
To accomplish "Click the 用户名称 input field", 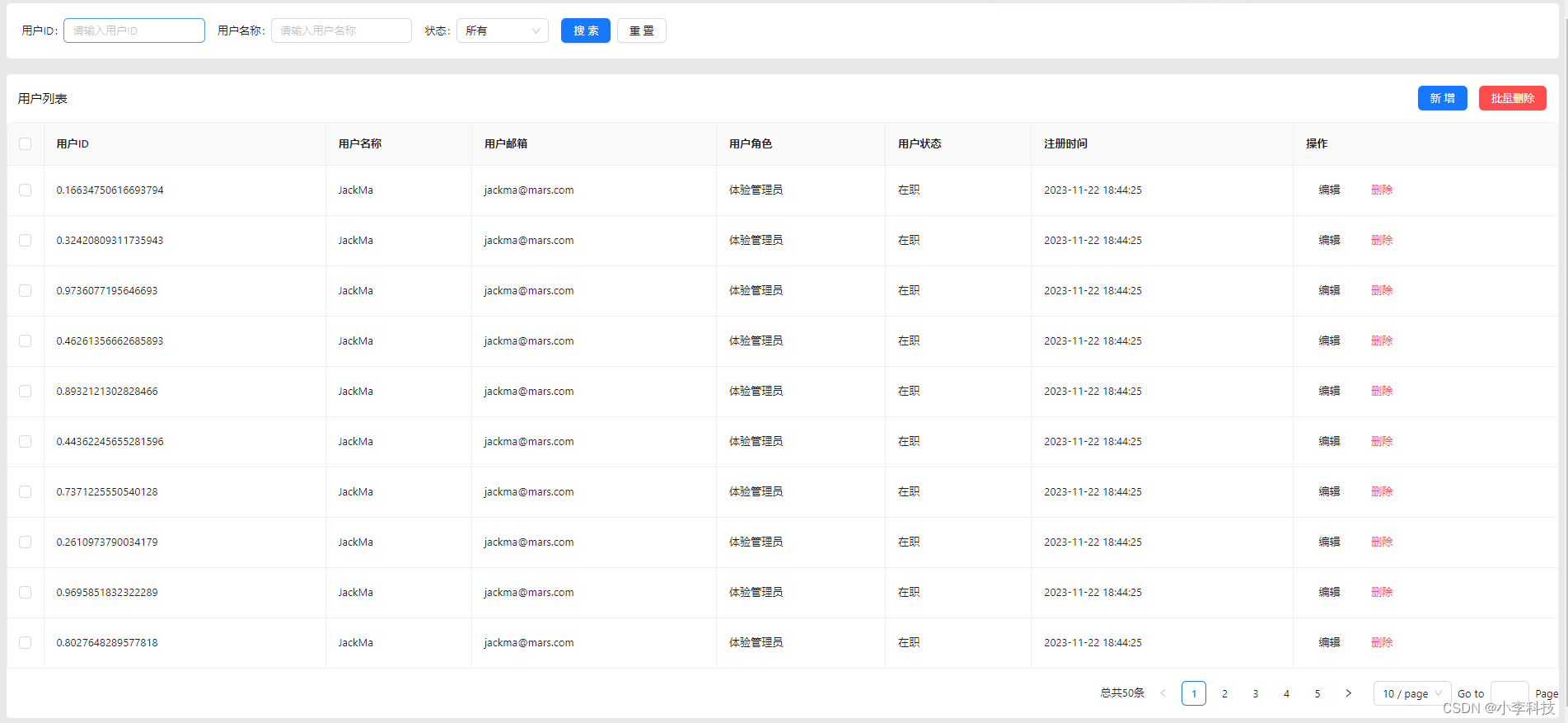I will (341, 31).
